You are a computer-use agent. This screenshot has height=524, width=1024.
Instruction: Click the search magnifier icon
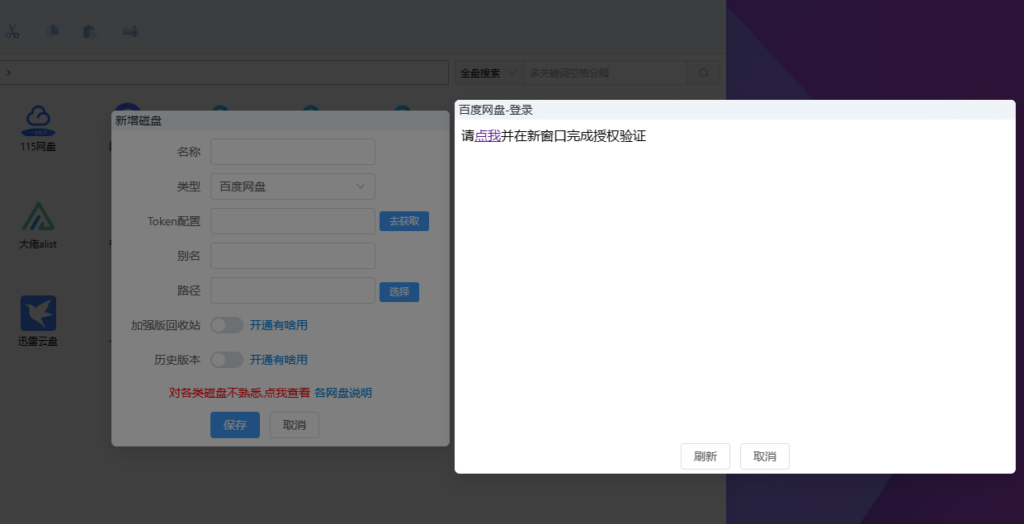click(703, 73)
